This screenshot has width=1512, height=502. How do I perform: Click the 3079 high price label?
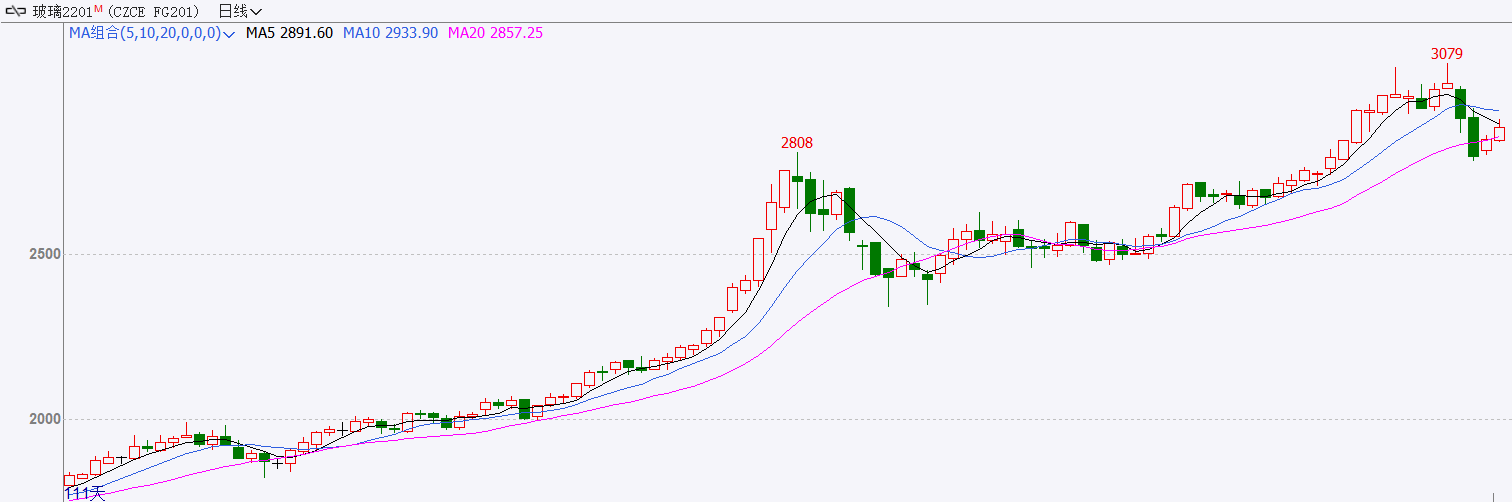[x=1447, y=54]
